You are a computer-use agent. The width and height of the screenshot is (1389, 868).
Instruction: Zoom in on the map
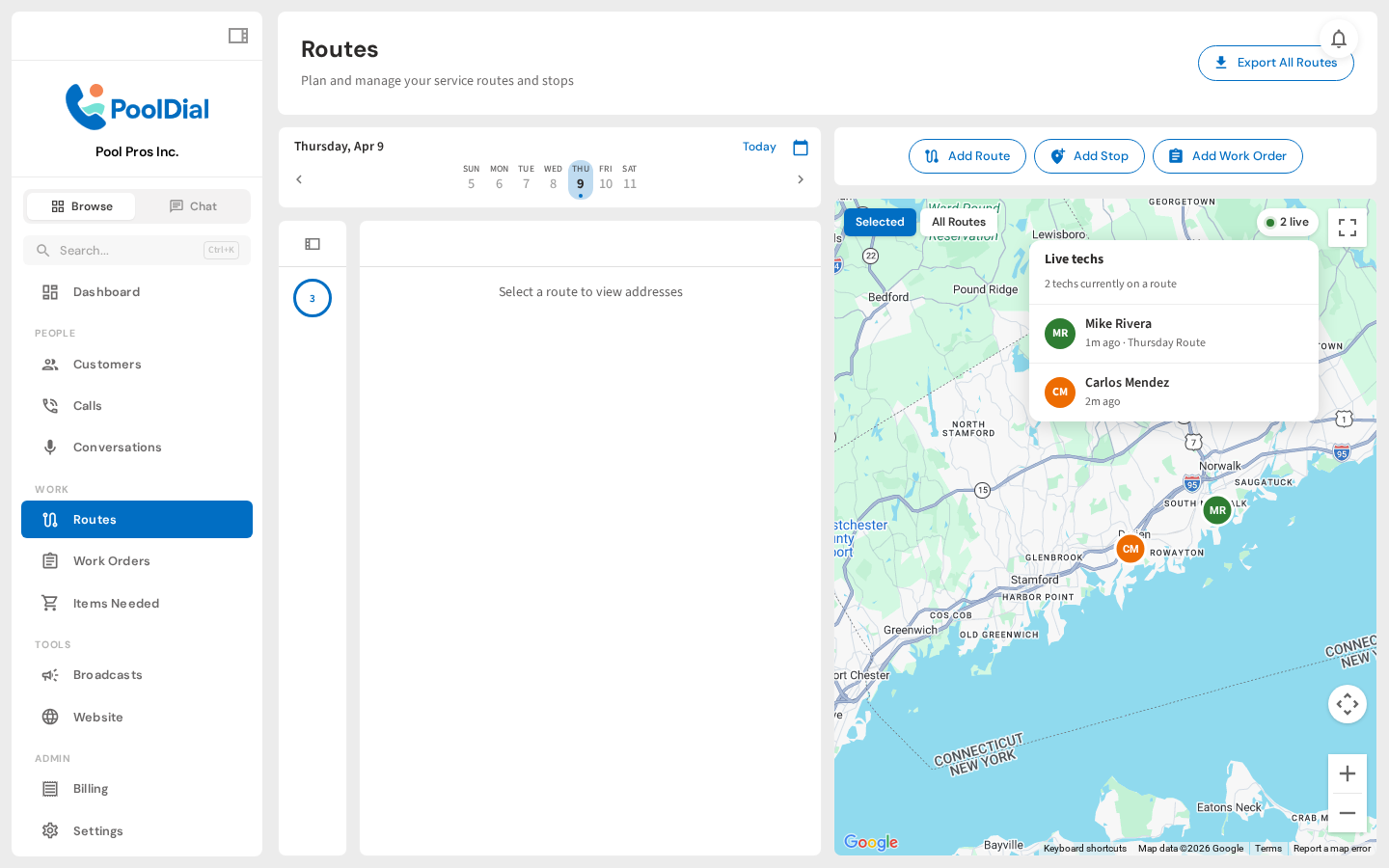pyautogui.click(x=1347, y=773)
